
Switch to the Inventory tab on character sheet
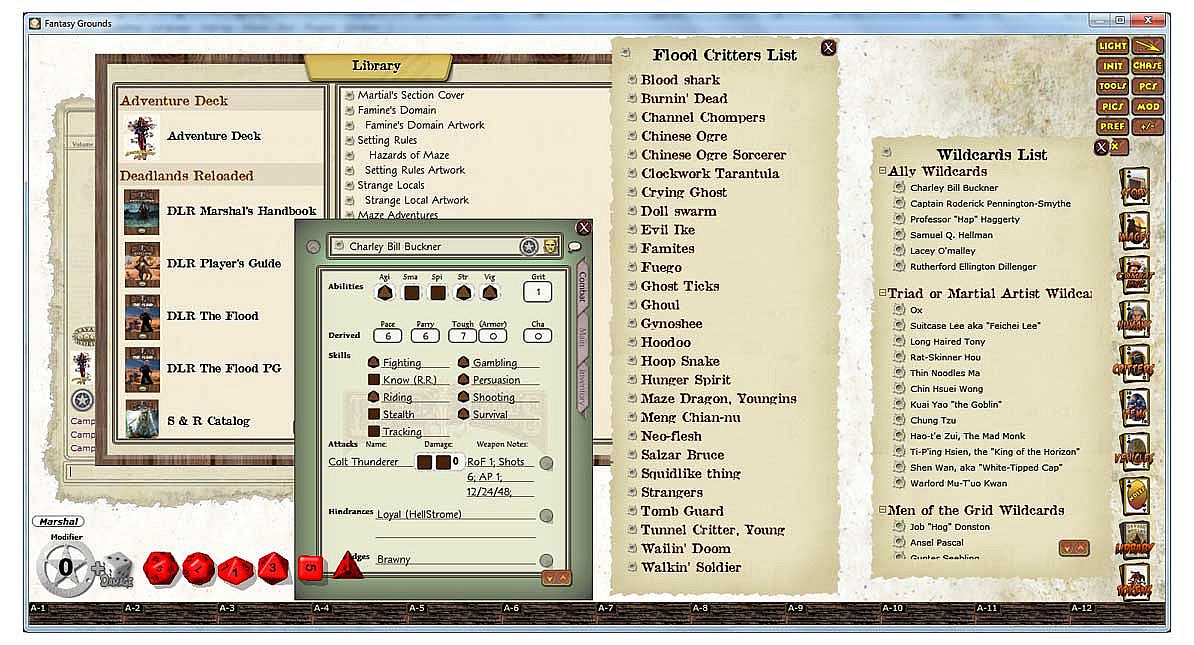(x=583, y=388)
